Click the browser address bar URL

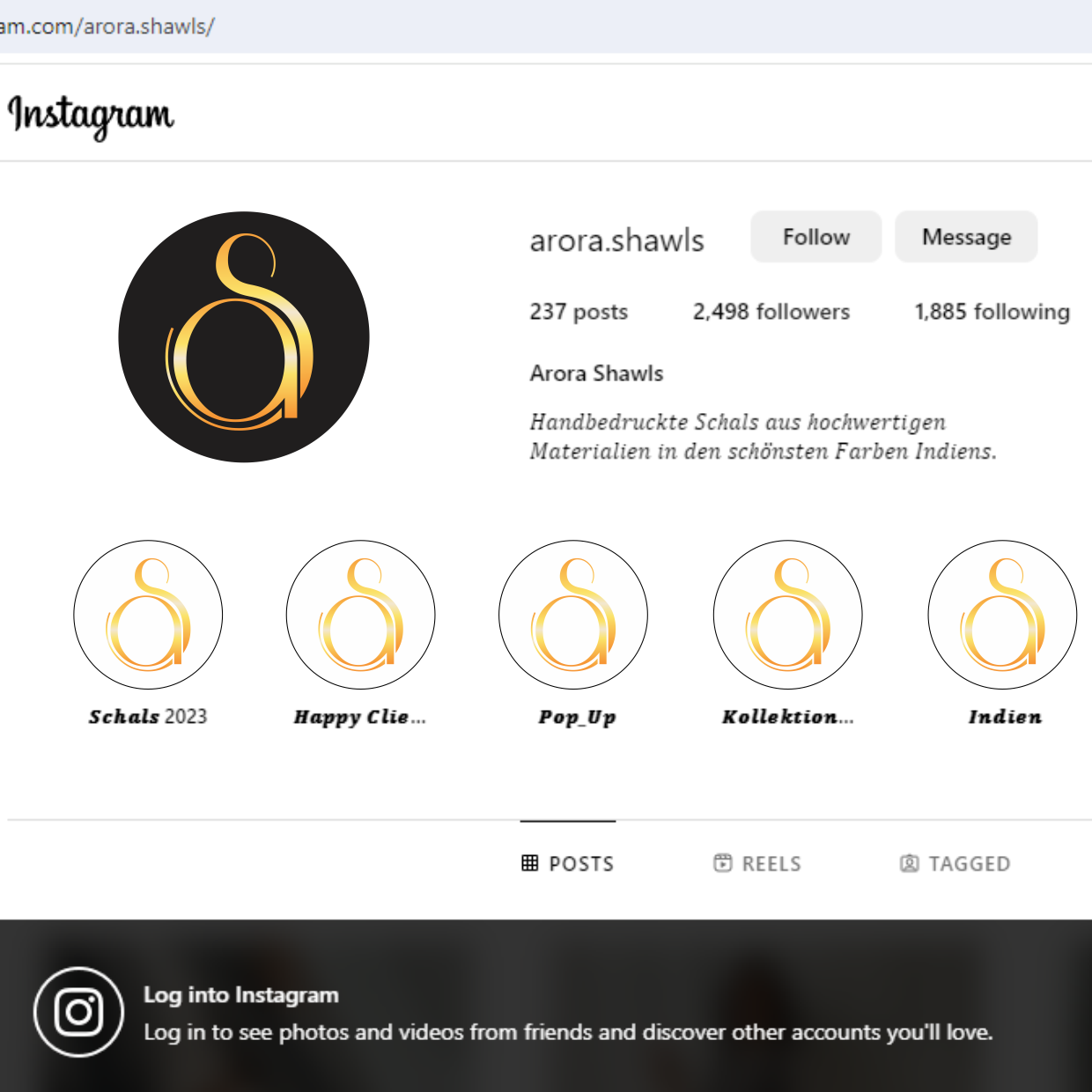(x=107, y=26)
